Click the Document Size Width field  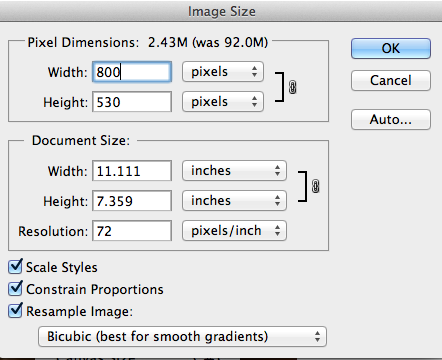[x=132, y=171]
